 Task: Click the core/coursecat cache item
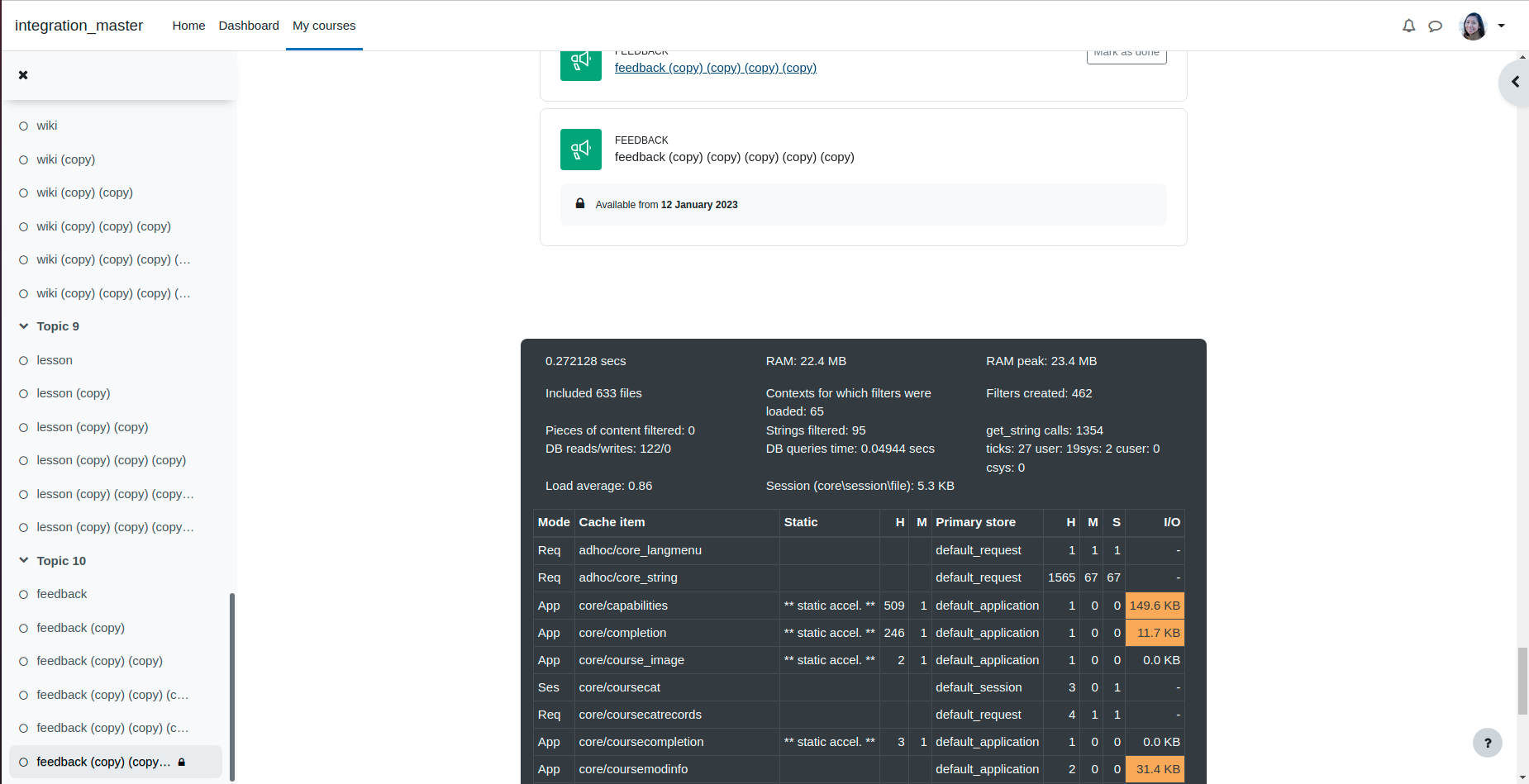click(620, 687)
